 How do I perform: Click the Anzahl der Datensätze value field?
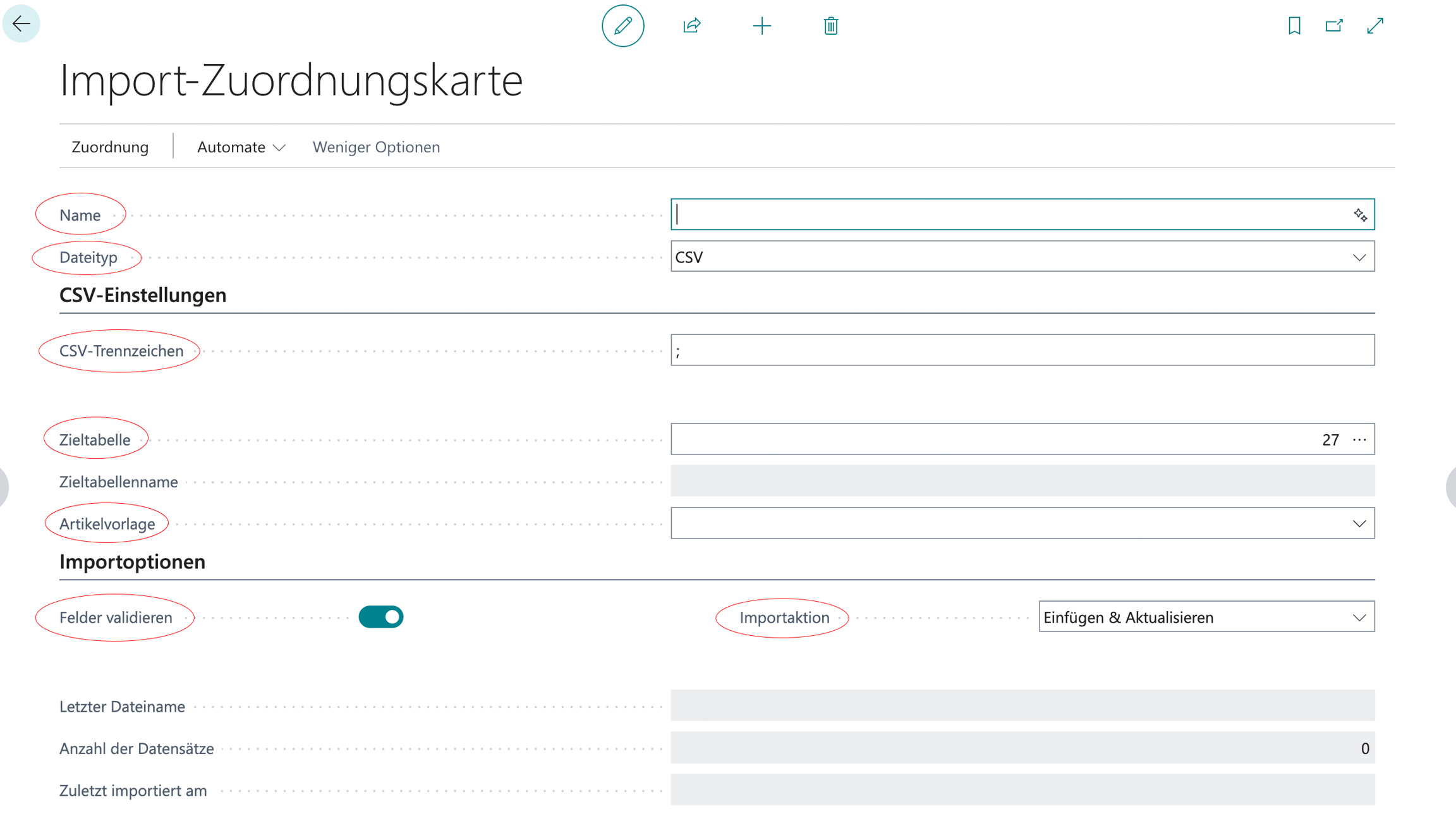(1022, 748)
